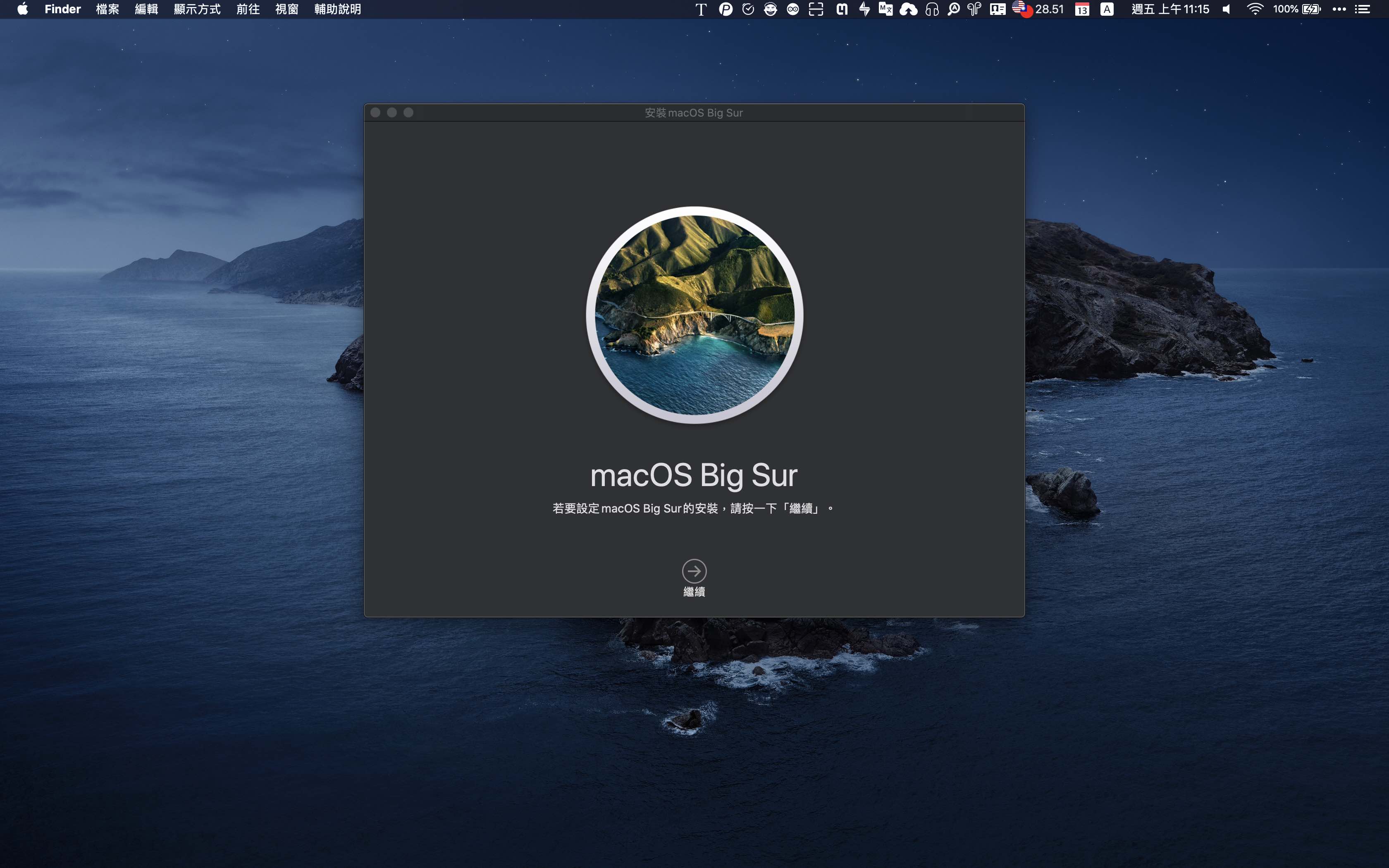Click the contact card menu bar icon
This screenshot has height=868, width=1389.
point(998,9)
